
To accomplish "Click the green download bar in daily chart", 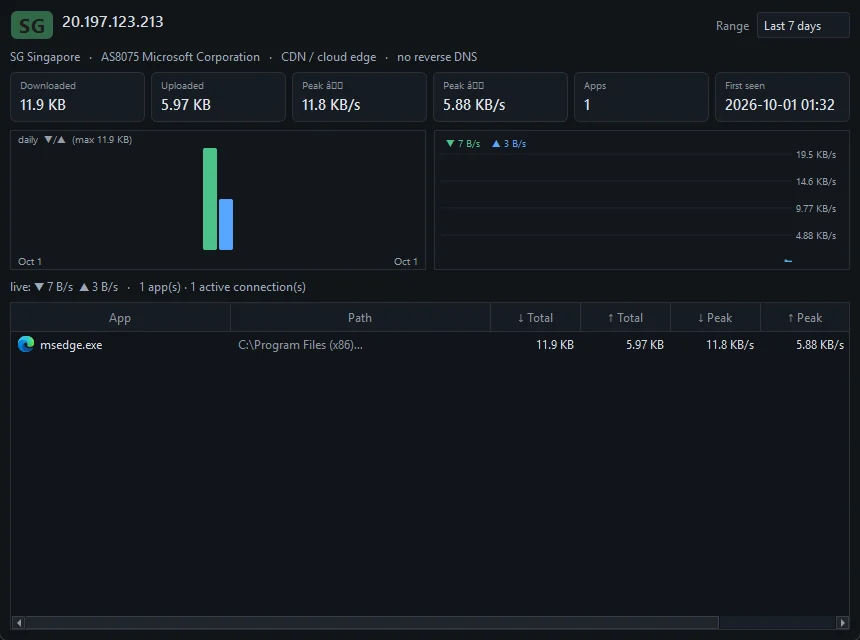I will [210, 199].
